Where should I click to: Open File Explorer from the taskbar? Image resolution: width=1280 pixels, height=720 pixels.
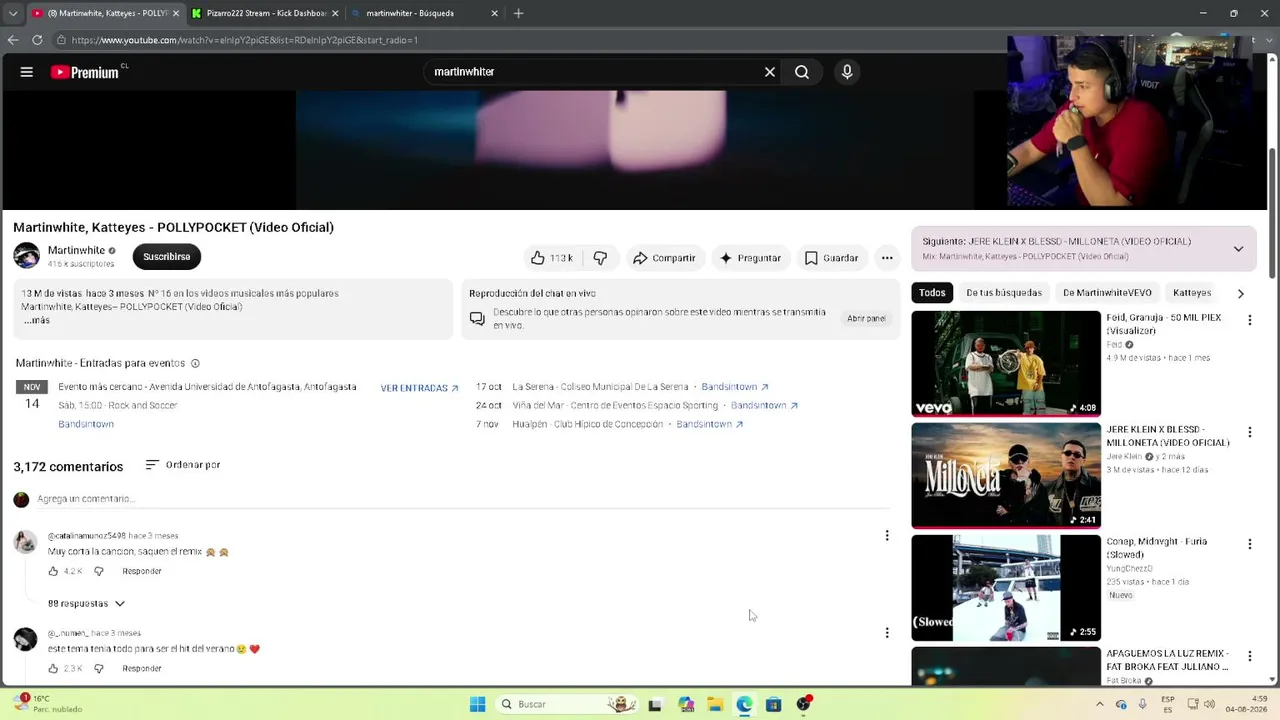tap(715, 704)
